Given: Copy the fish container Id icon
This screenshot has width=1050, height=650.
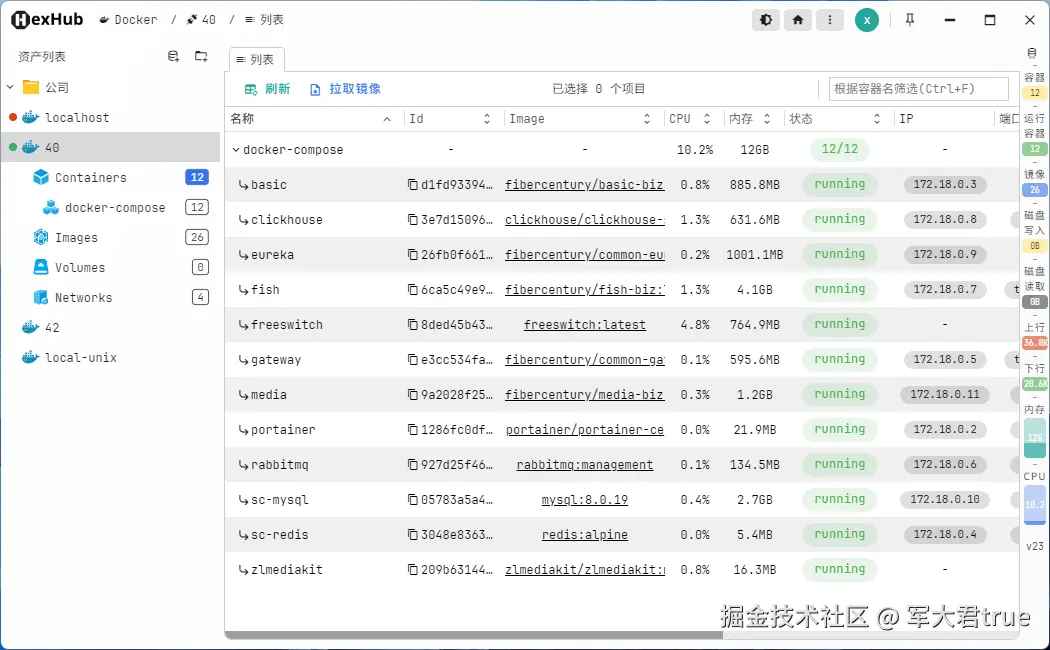Looking at the screenshot, I should pos(413,290).
